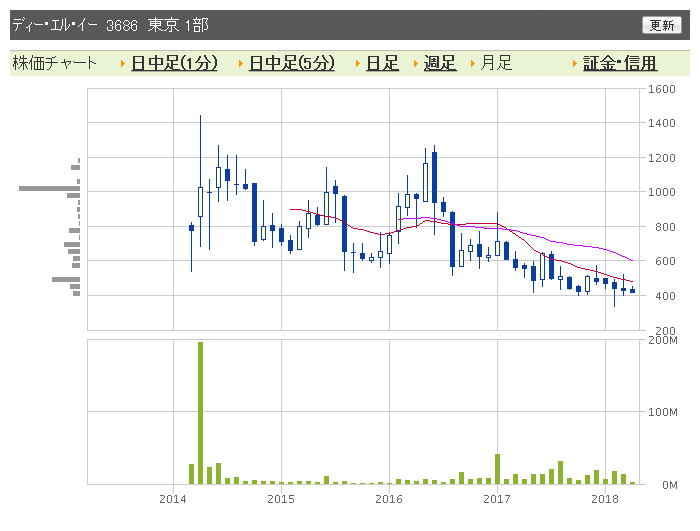Click orange arrow beside 週足
700x531 pixels.
[416, 63]
